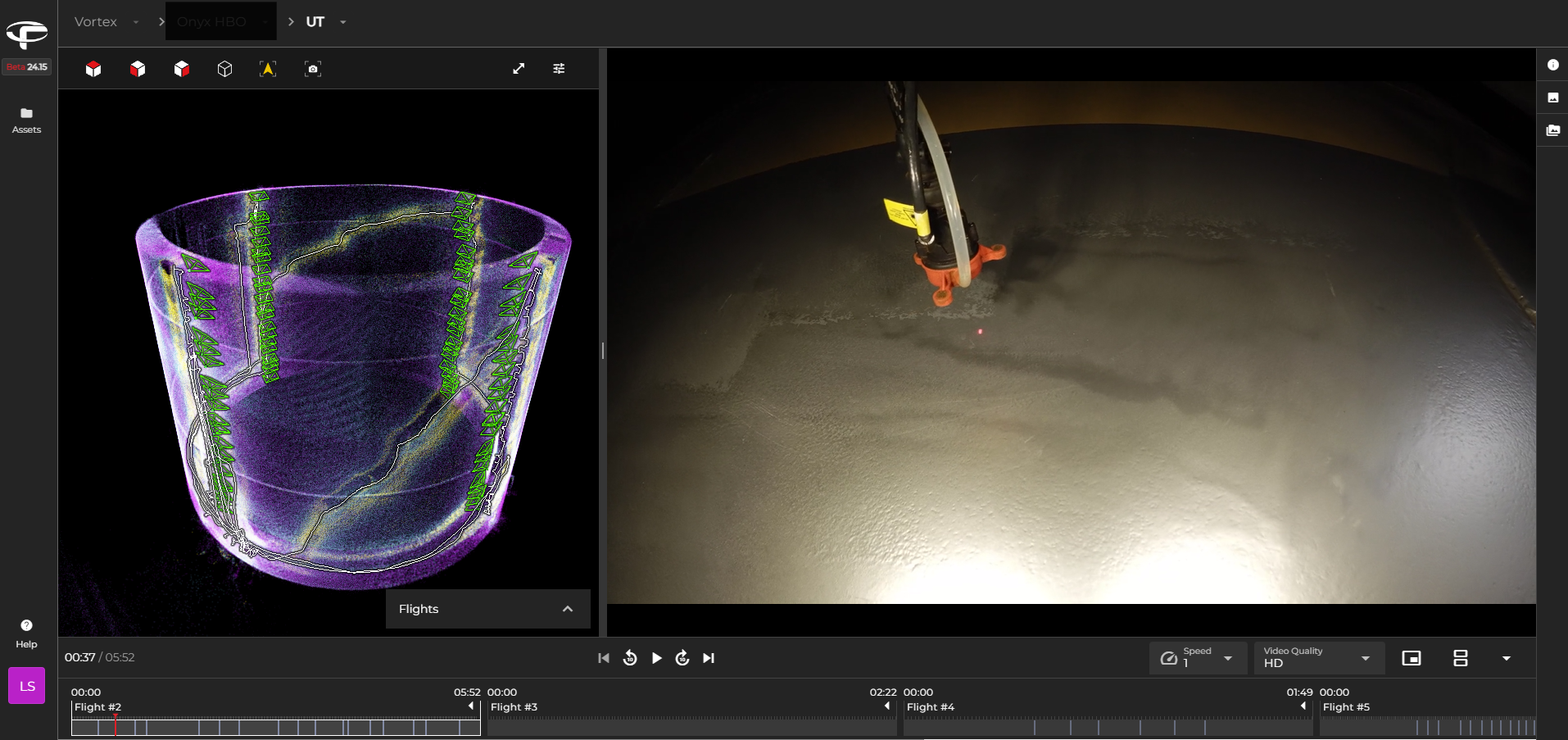Select the top view cube icon
The height and width of the screenshot is (740, 1568).
pyautogui.click(x=93, y=69)
